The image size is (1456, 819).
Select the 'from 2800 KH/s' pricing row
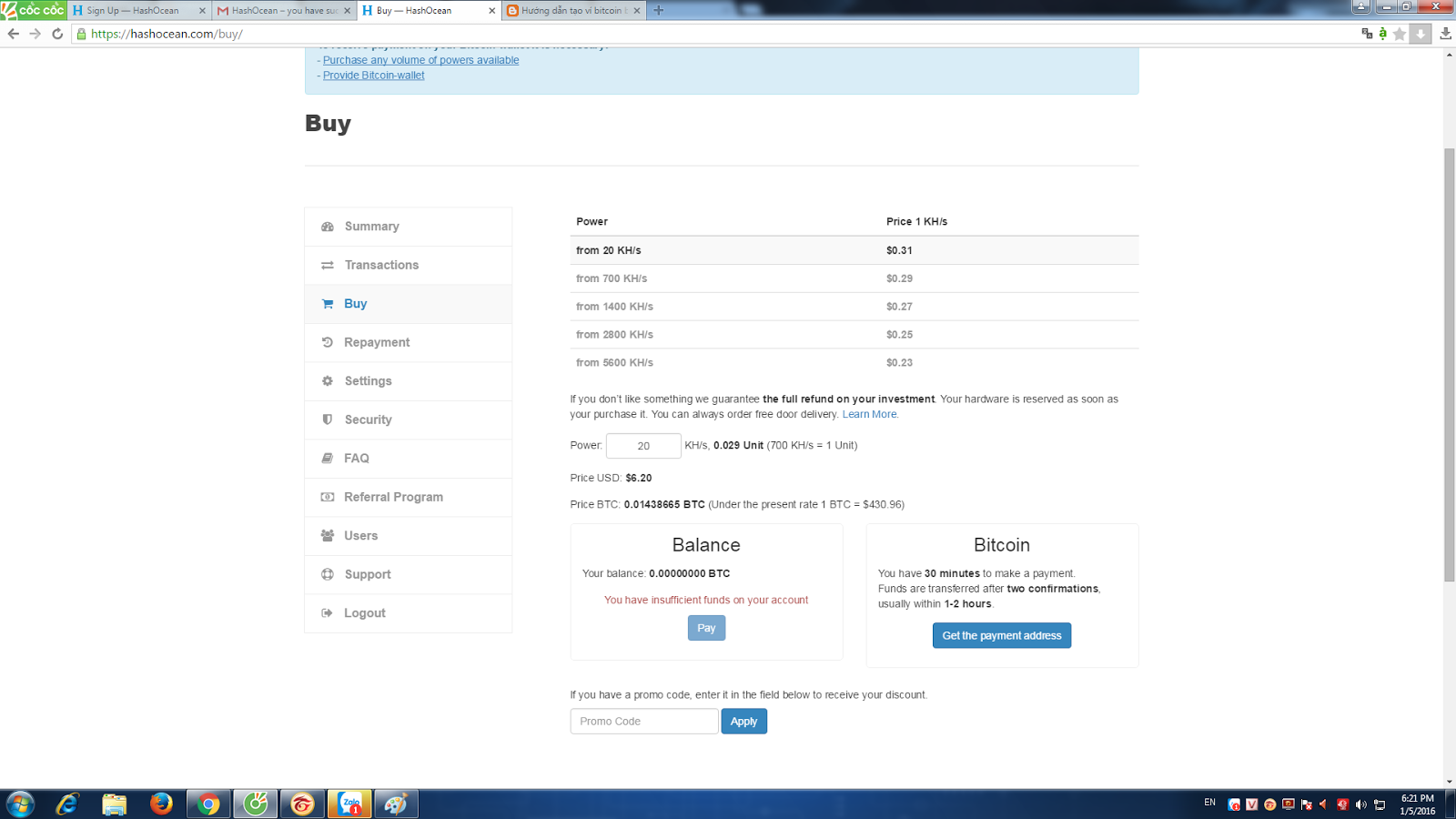point(854,335)
